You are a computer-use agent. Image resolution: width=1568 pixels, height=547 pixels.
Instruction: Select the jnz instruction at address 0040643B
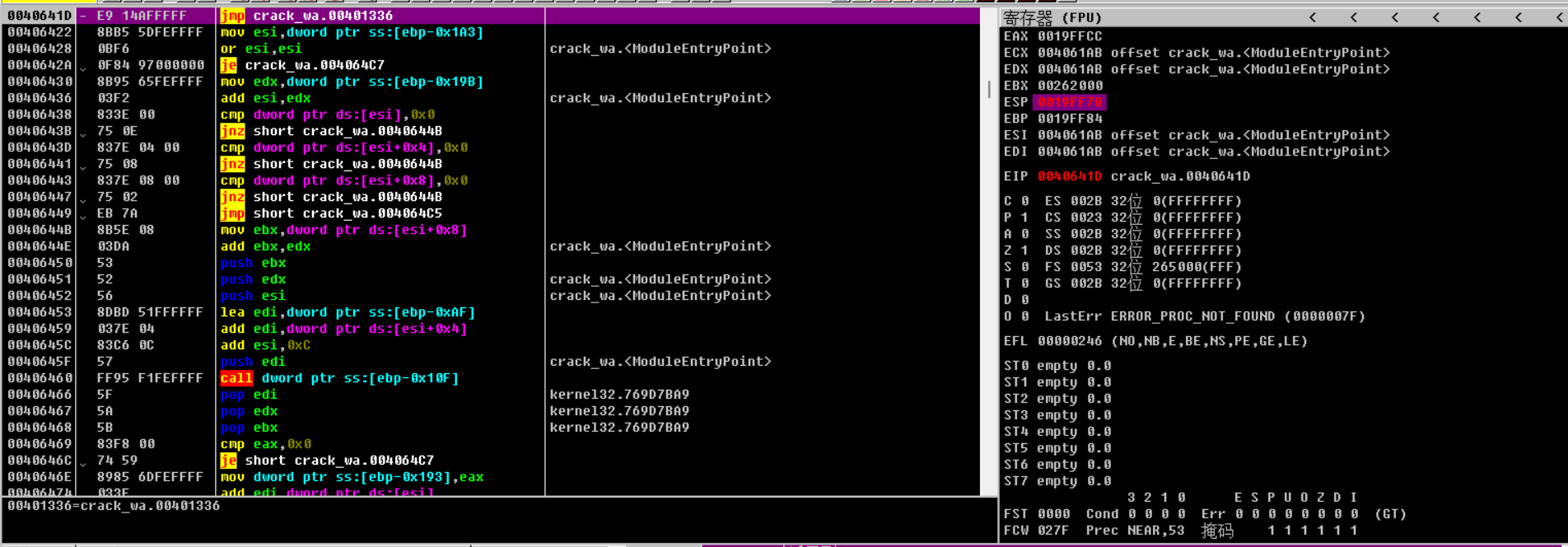click(x=331, y=131)
